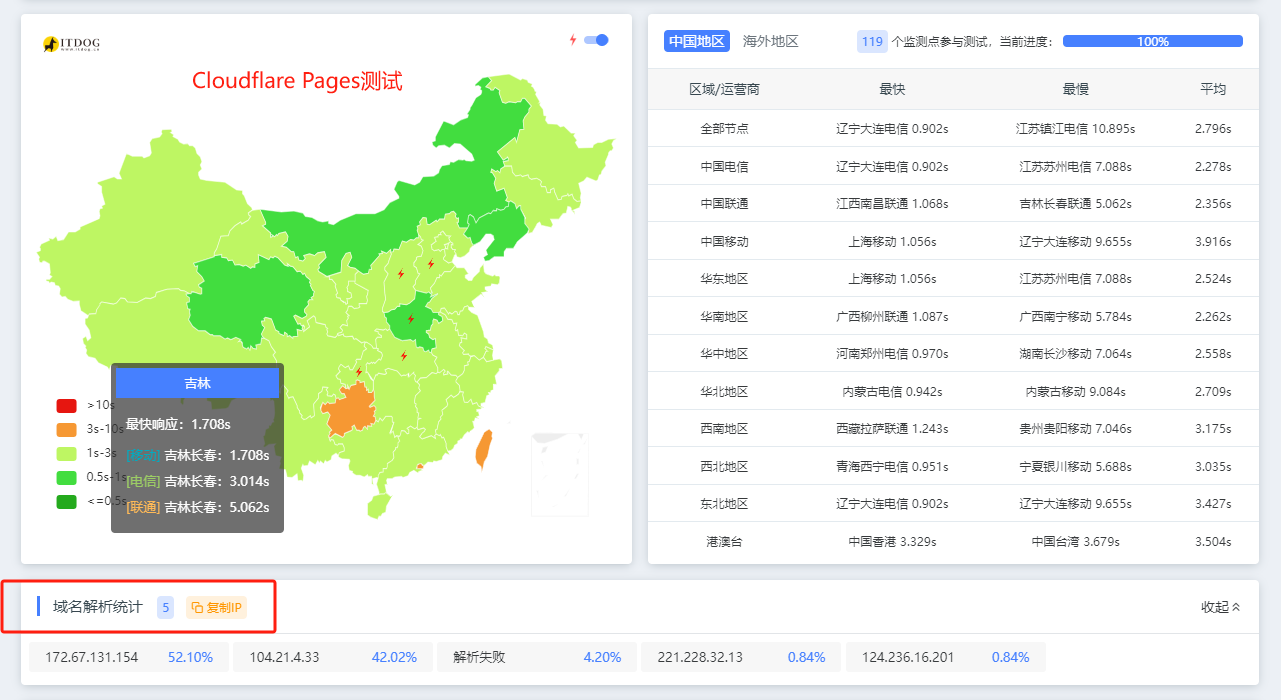Click the count badge showing 5
Image resolution: width=1281 pixels, height=700 pixels.
tap(166, 607)
